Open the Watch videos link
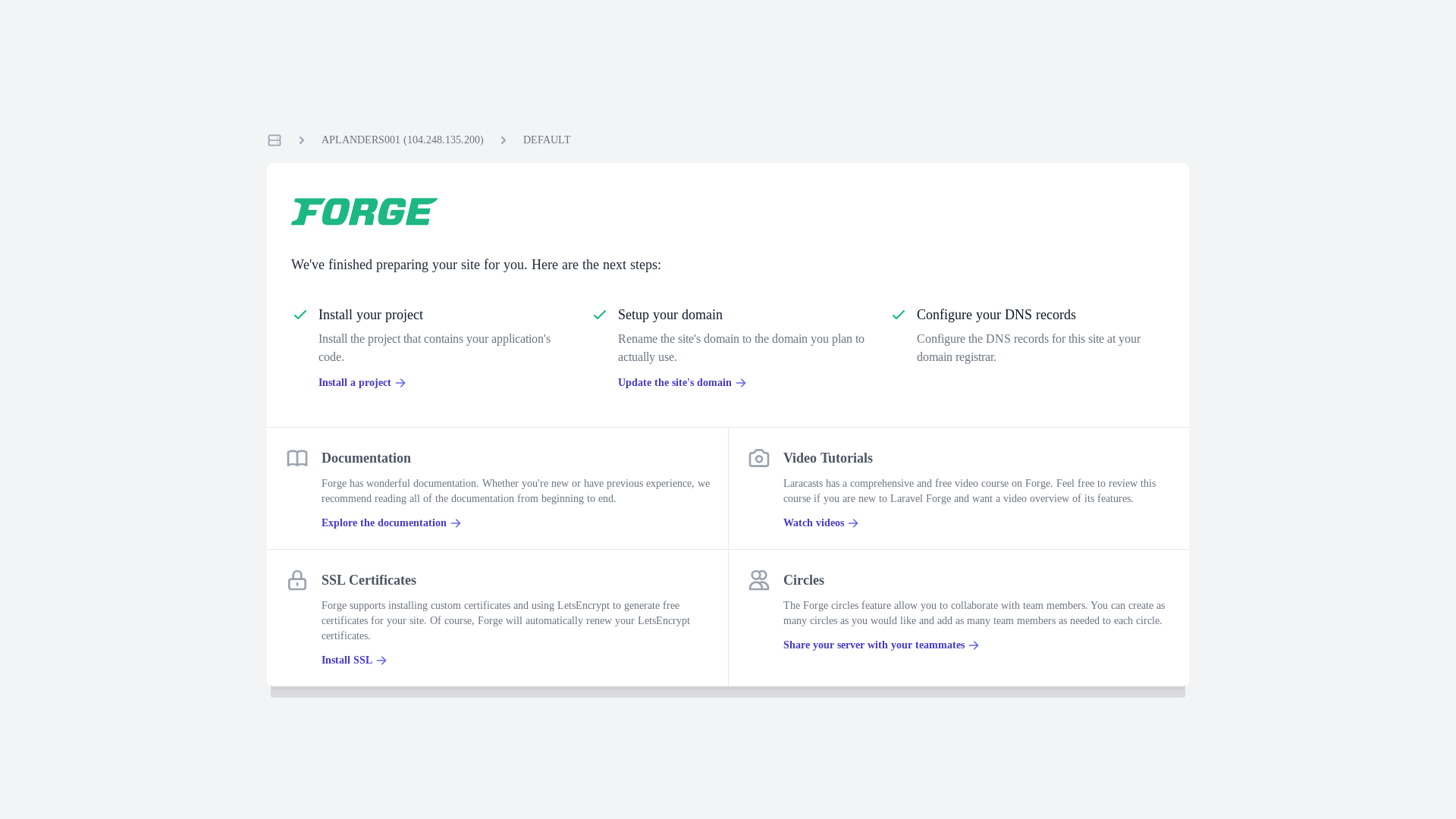The image size is (1456, 819). pyautogui.click(x=821, y=523)
